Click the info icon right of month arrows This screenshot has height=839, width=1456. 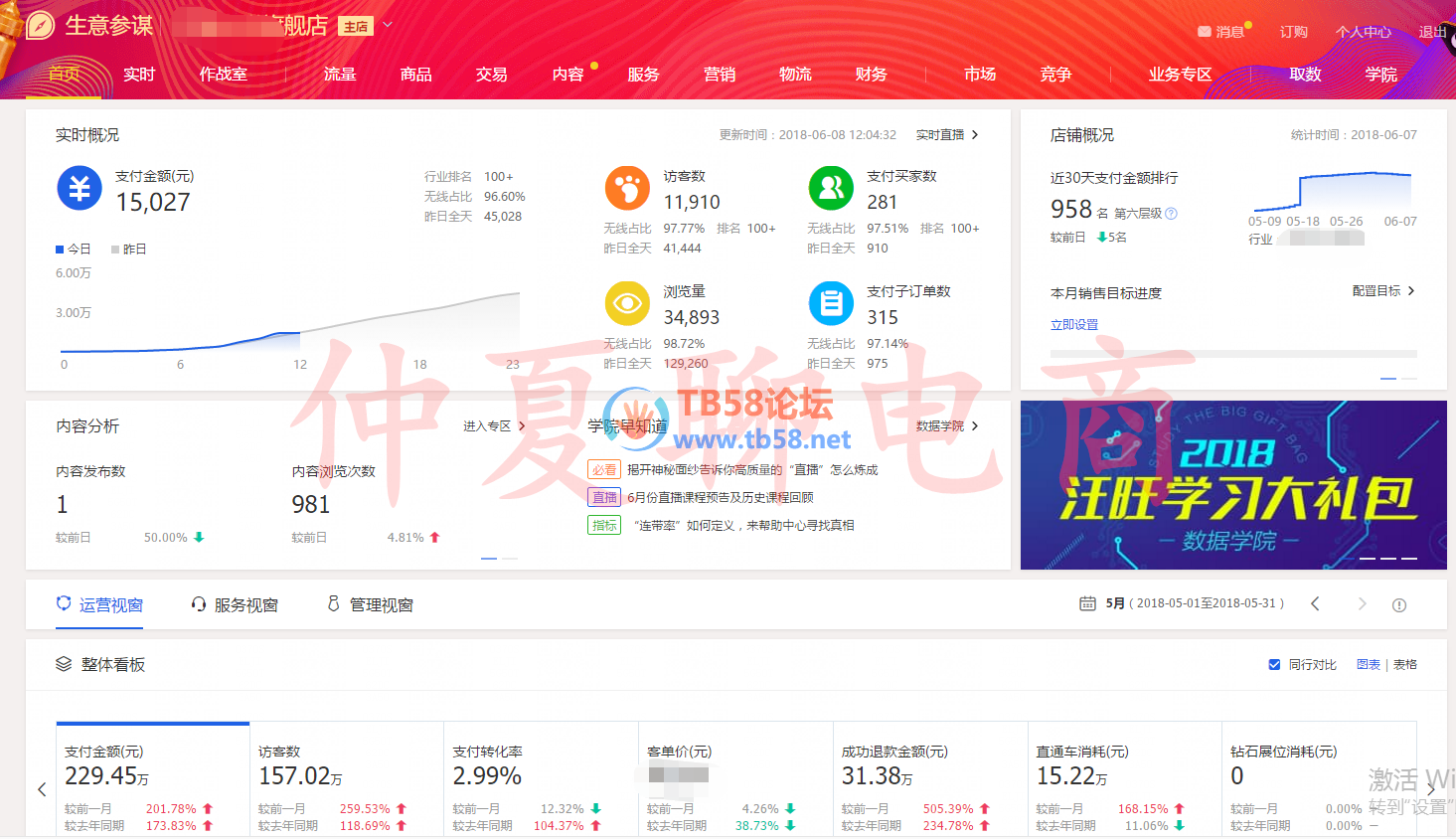(x=1399, y=604)
